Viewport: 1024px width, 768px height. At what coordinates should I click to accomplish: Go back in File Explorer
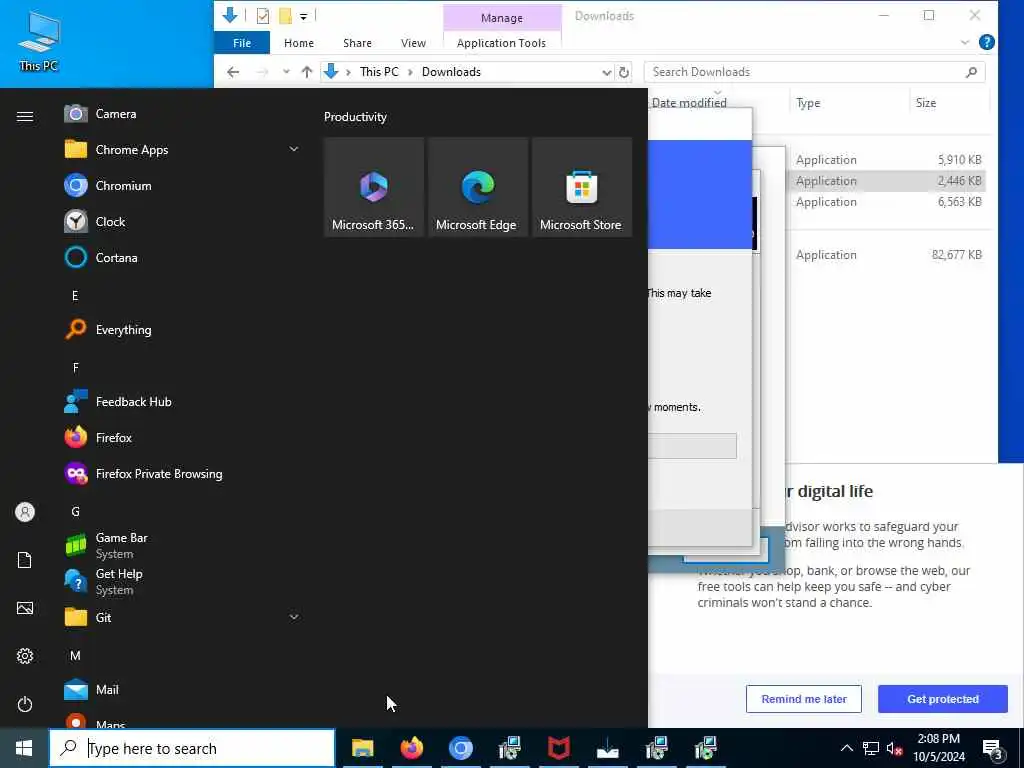233,72
